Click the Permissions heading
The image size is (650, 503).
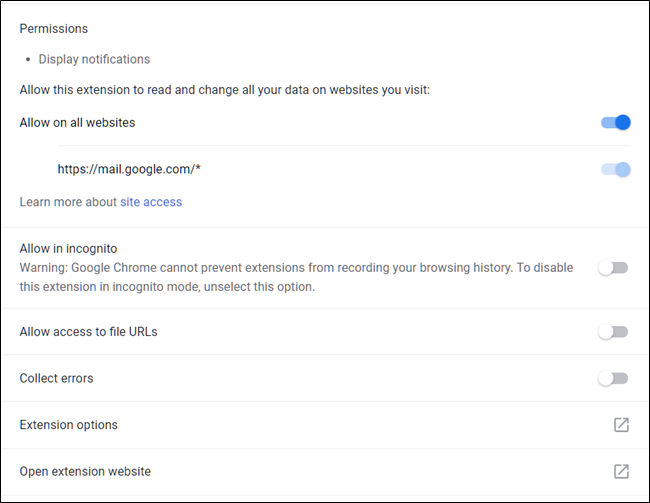point(54,28)
